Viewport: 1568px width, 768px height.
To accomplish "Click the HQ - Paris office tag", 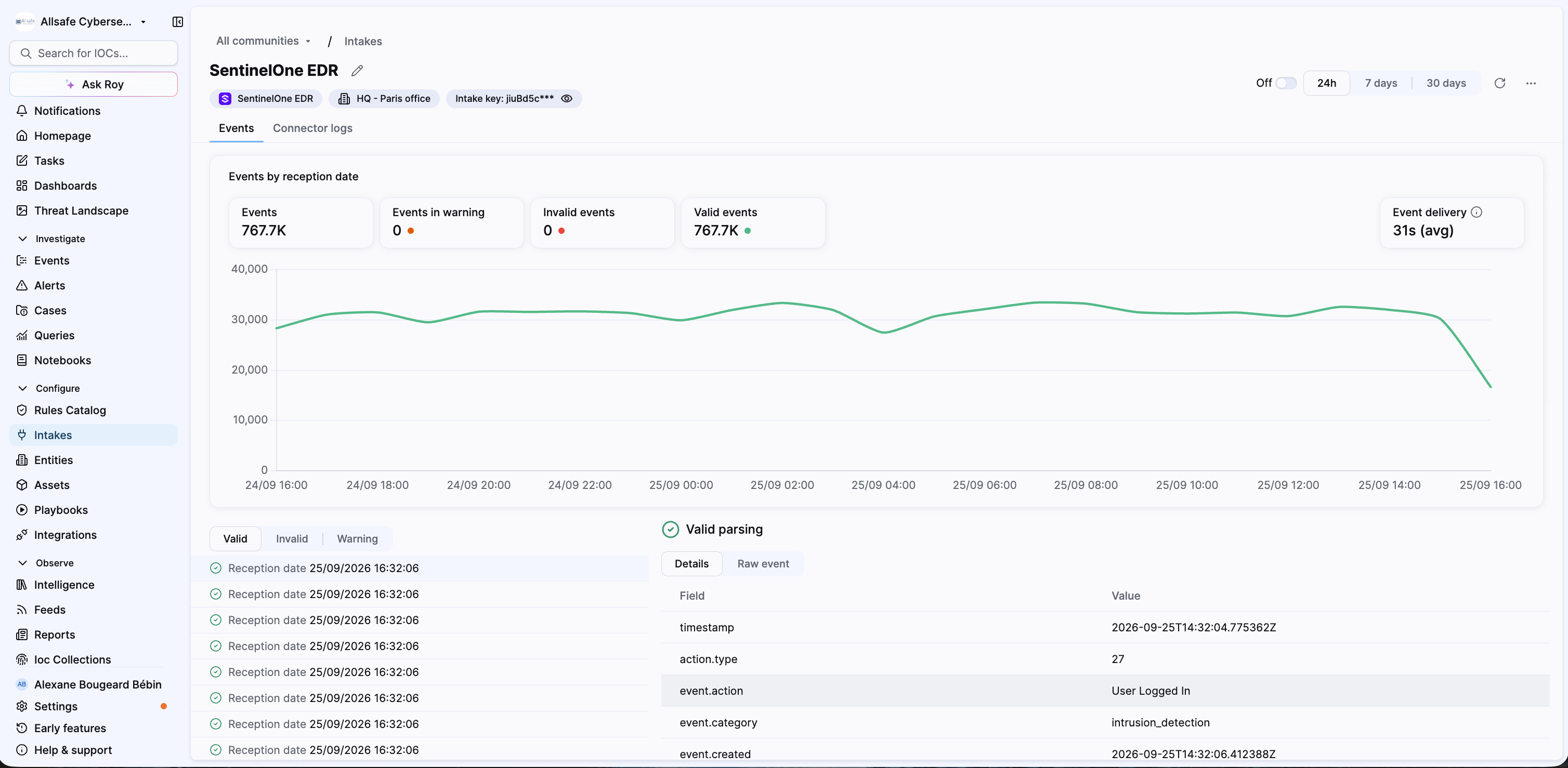I will coord(384,99).
